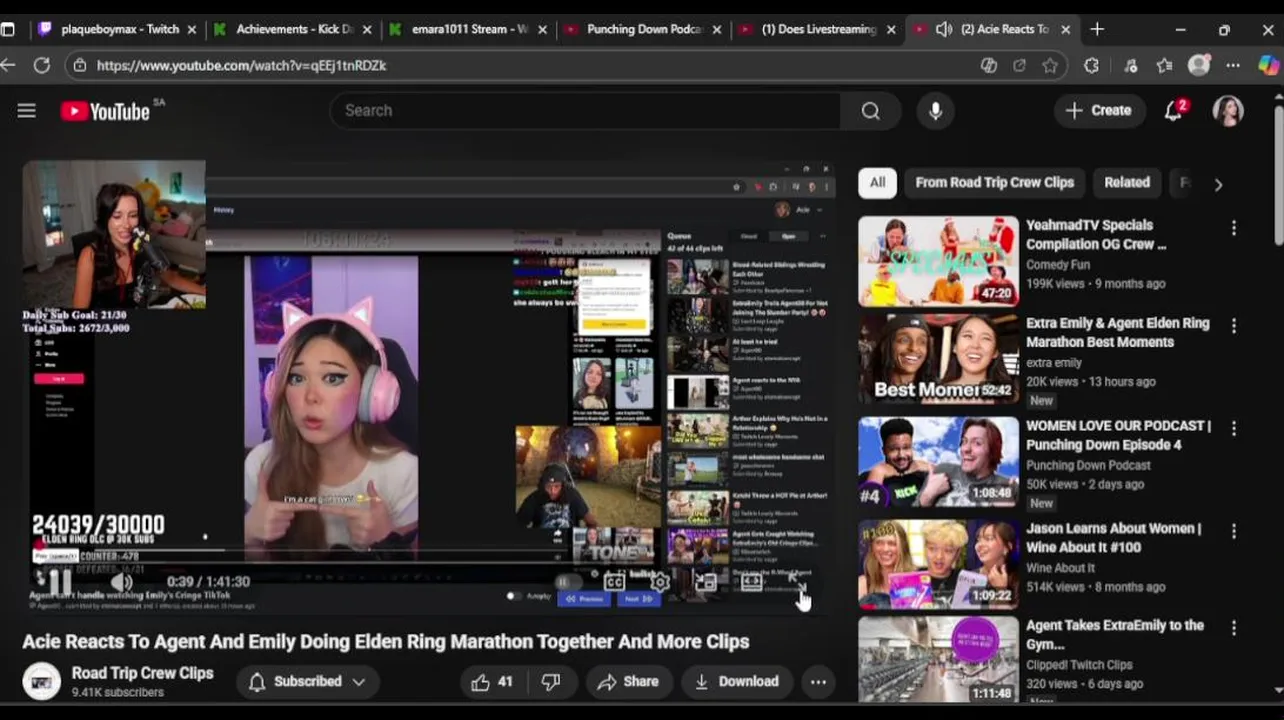Switch to miniplayer mode
The height and width of the screenshot is (720, 1284).
click(706, 582)
